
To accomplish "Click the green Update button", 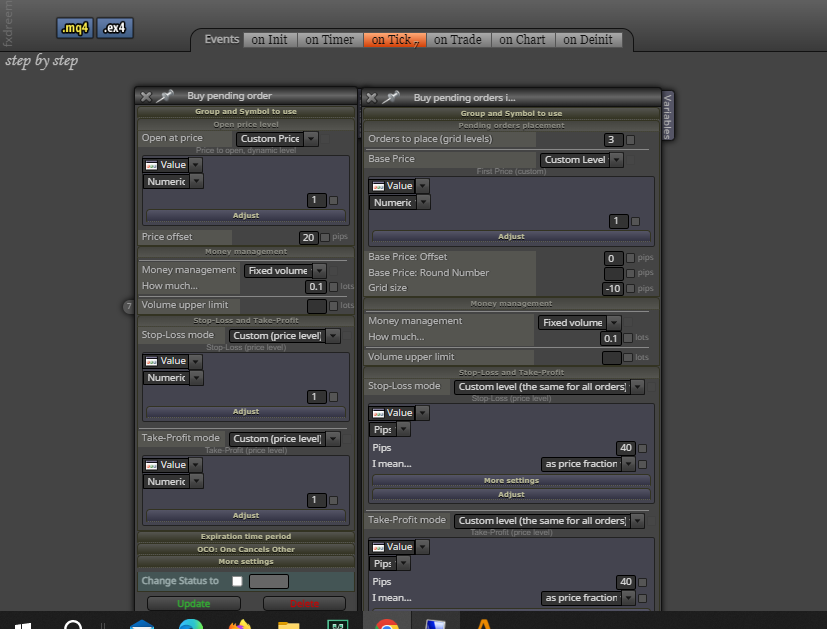I will [194, 603].
